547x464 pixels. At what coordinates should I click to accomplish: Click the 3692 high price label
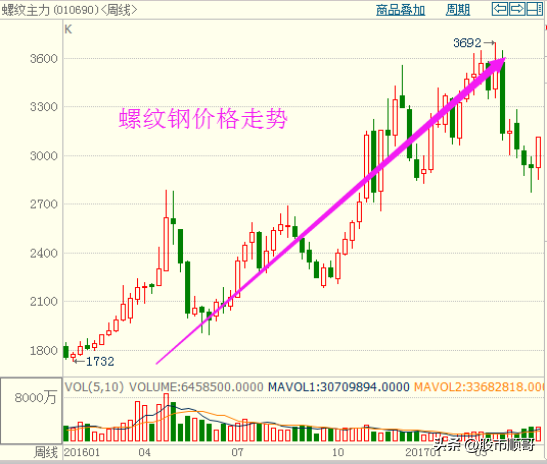point(467,43)
